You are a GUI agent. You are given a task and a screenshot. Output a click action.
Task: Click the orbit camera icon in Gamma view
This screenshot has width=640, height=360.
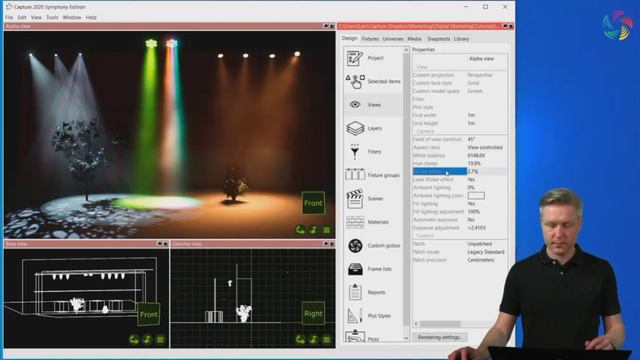click(x=300, y=340)
